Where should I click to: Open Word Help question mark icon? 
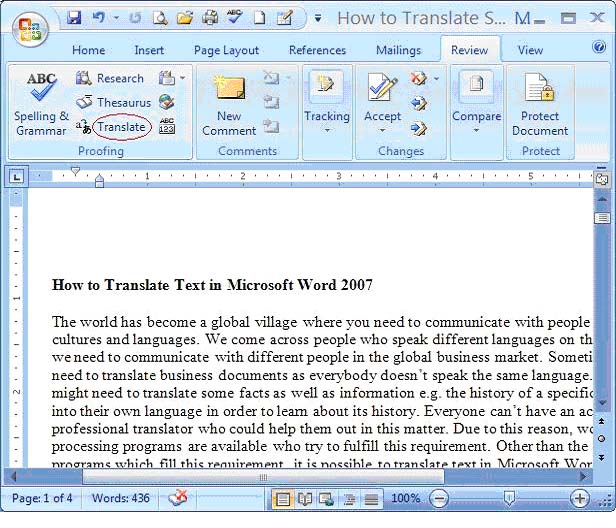click(599, 47)
